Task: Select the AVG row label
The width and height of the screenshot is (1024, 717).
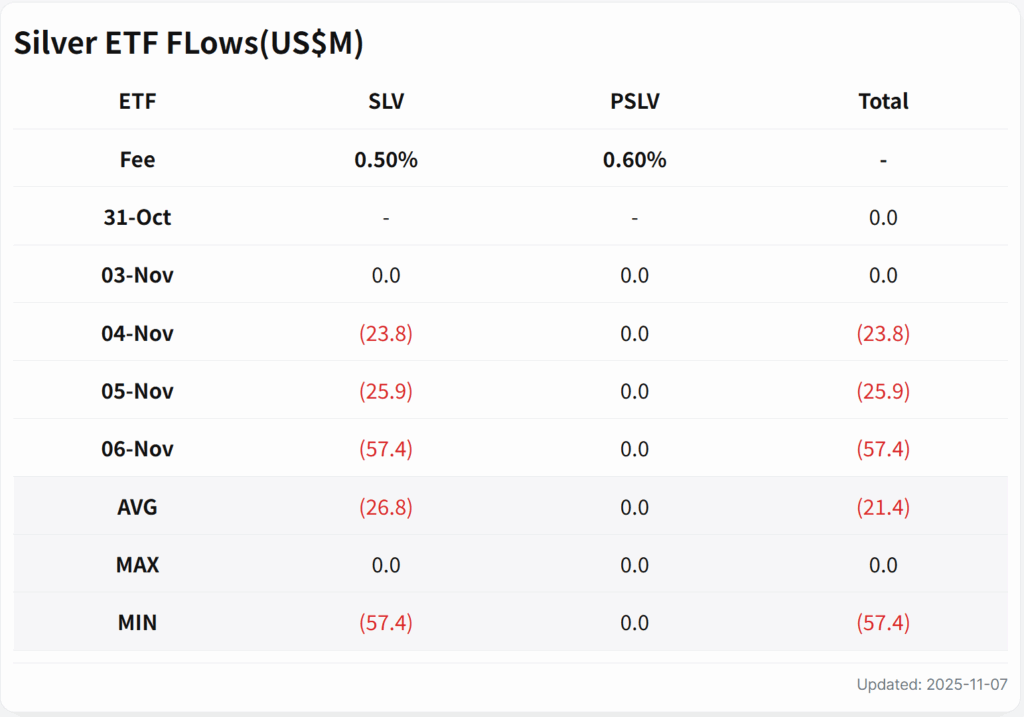Action: [137, 507]
